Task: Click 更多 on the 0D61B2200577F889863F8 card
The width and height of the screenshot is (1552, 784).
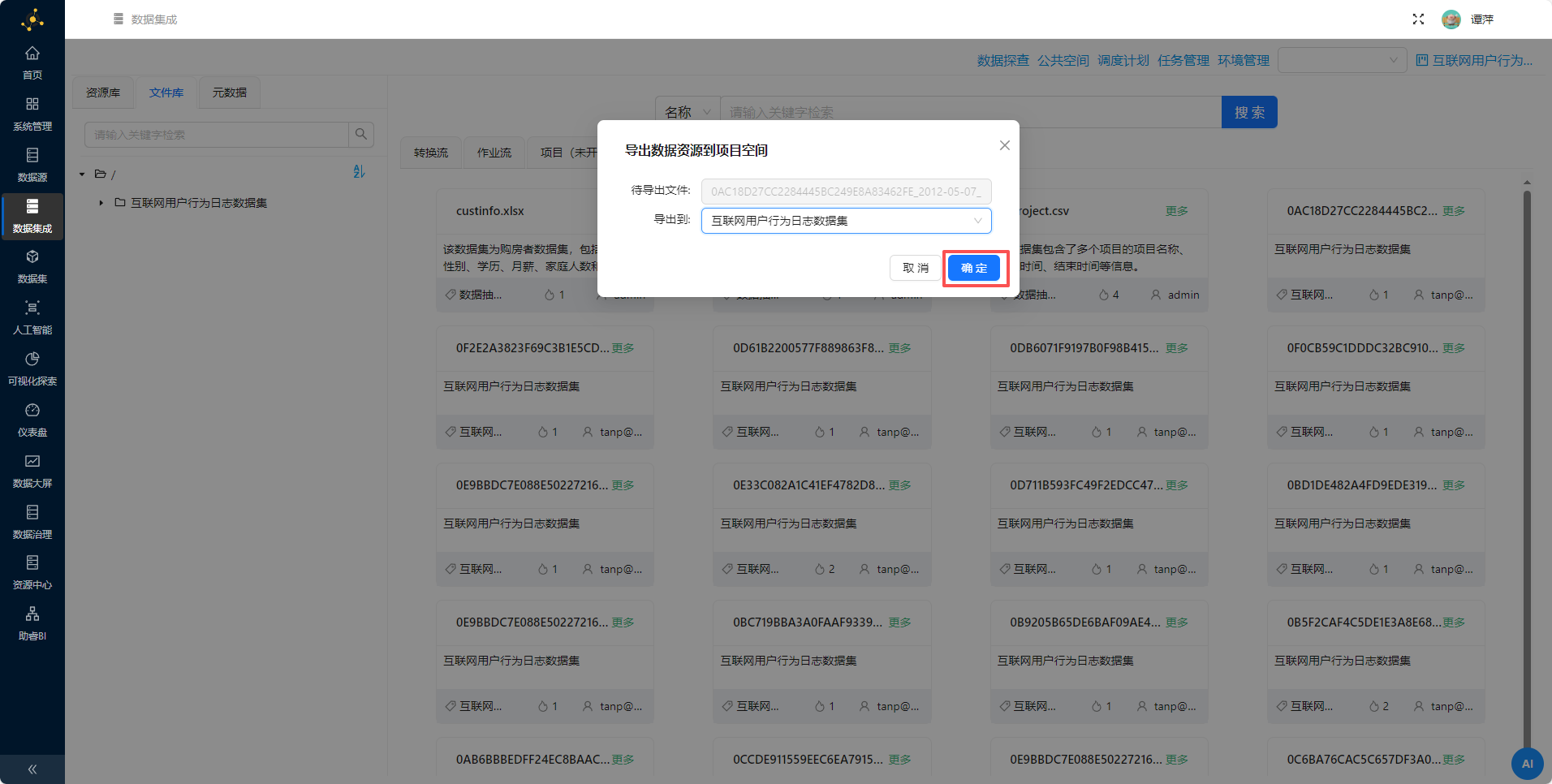Action: pyautogui.click(x=900, y=348)
